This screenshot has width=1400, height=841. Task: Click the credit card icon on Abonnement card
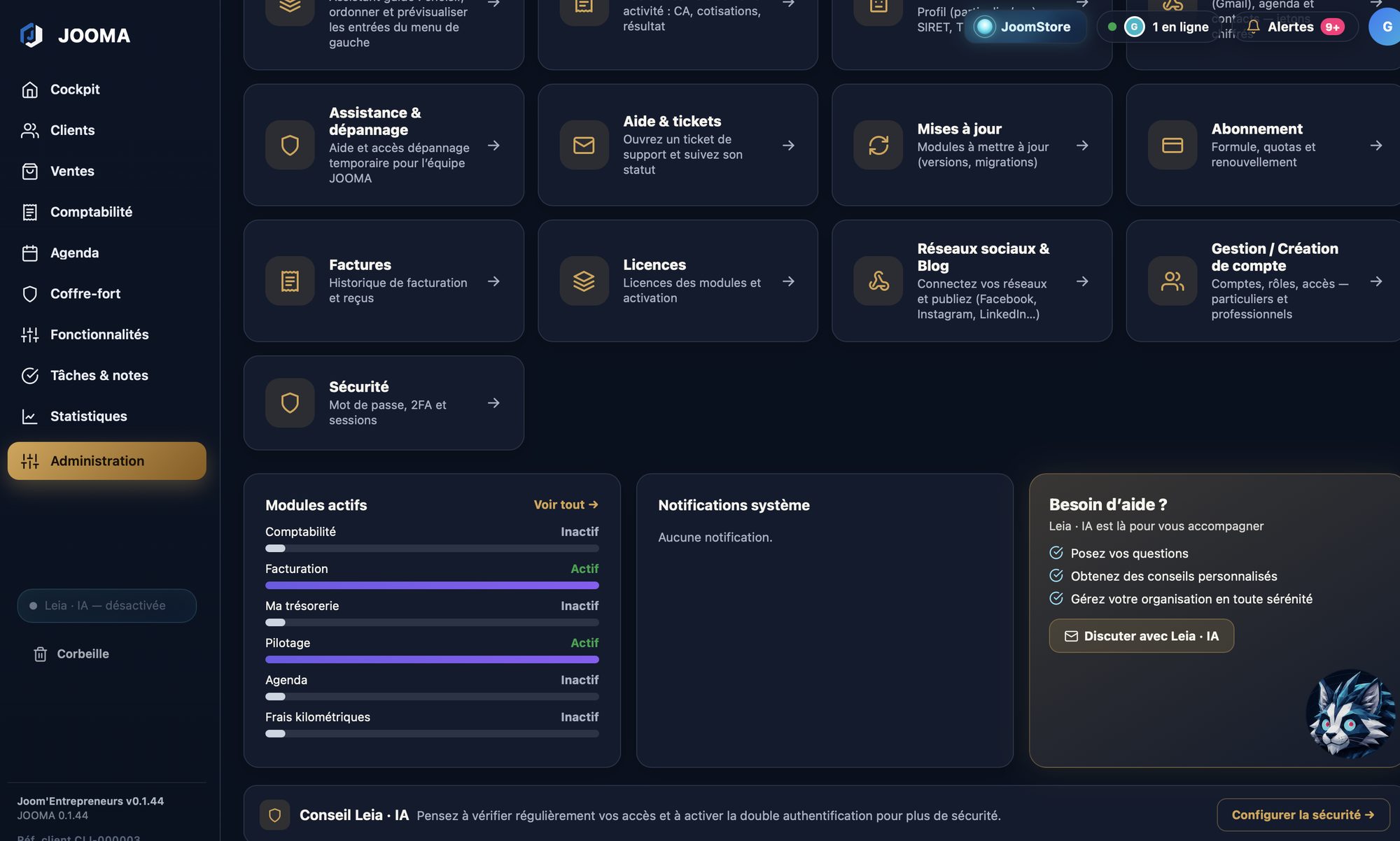pyautogui.click(x=1172, y=146)
